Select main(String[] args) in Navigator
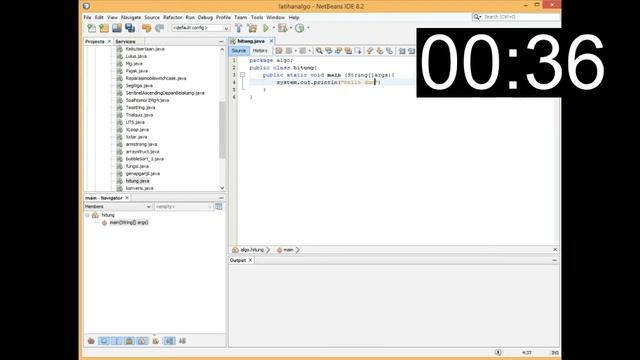Image resolution: width=640 pixels, height=360 pixels. [x=129, y=222]
